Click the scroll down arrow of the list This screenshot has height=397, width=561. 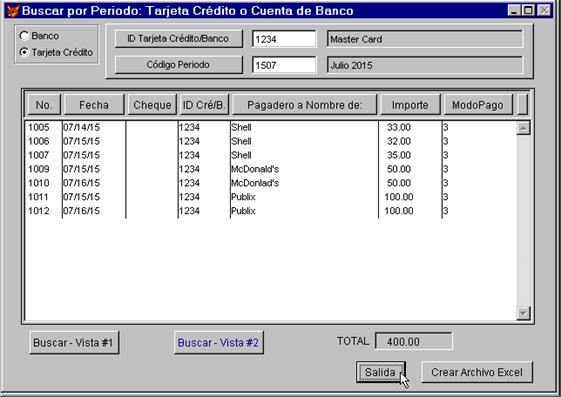pyautogui.click(x=523, y=313)
